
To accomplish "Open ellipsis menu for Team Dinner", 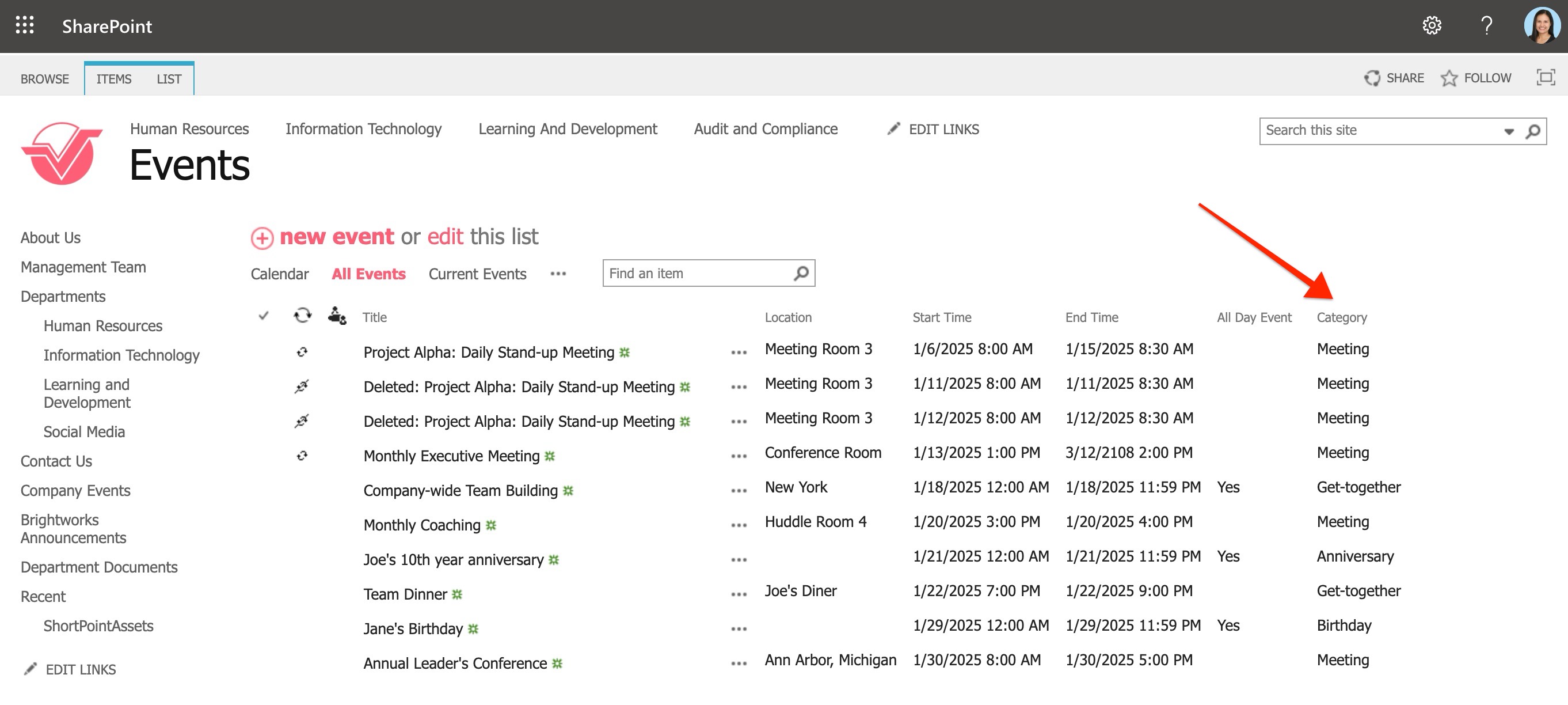I will 739,595.
